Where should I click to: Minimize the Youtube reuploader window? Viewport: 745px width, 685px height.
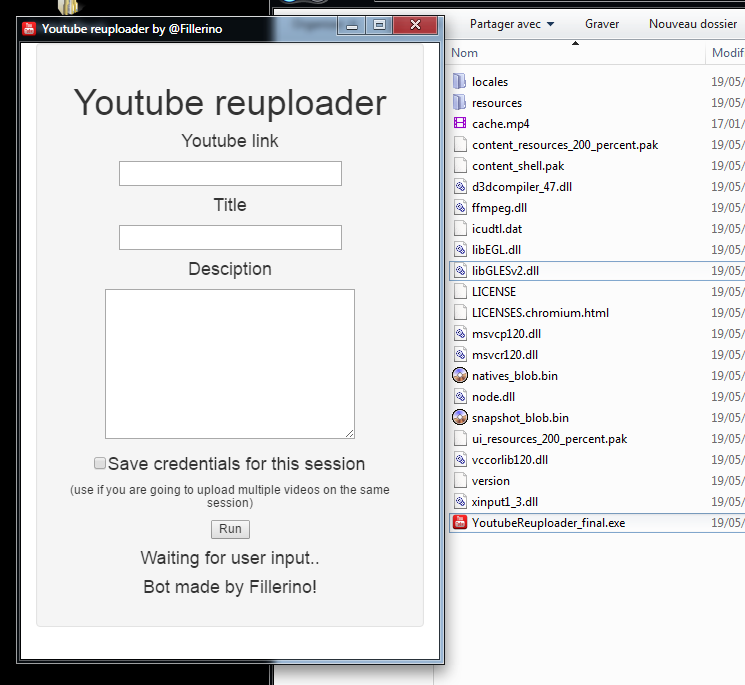pyautogui.click(x=352, y=25)
